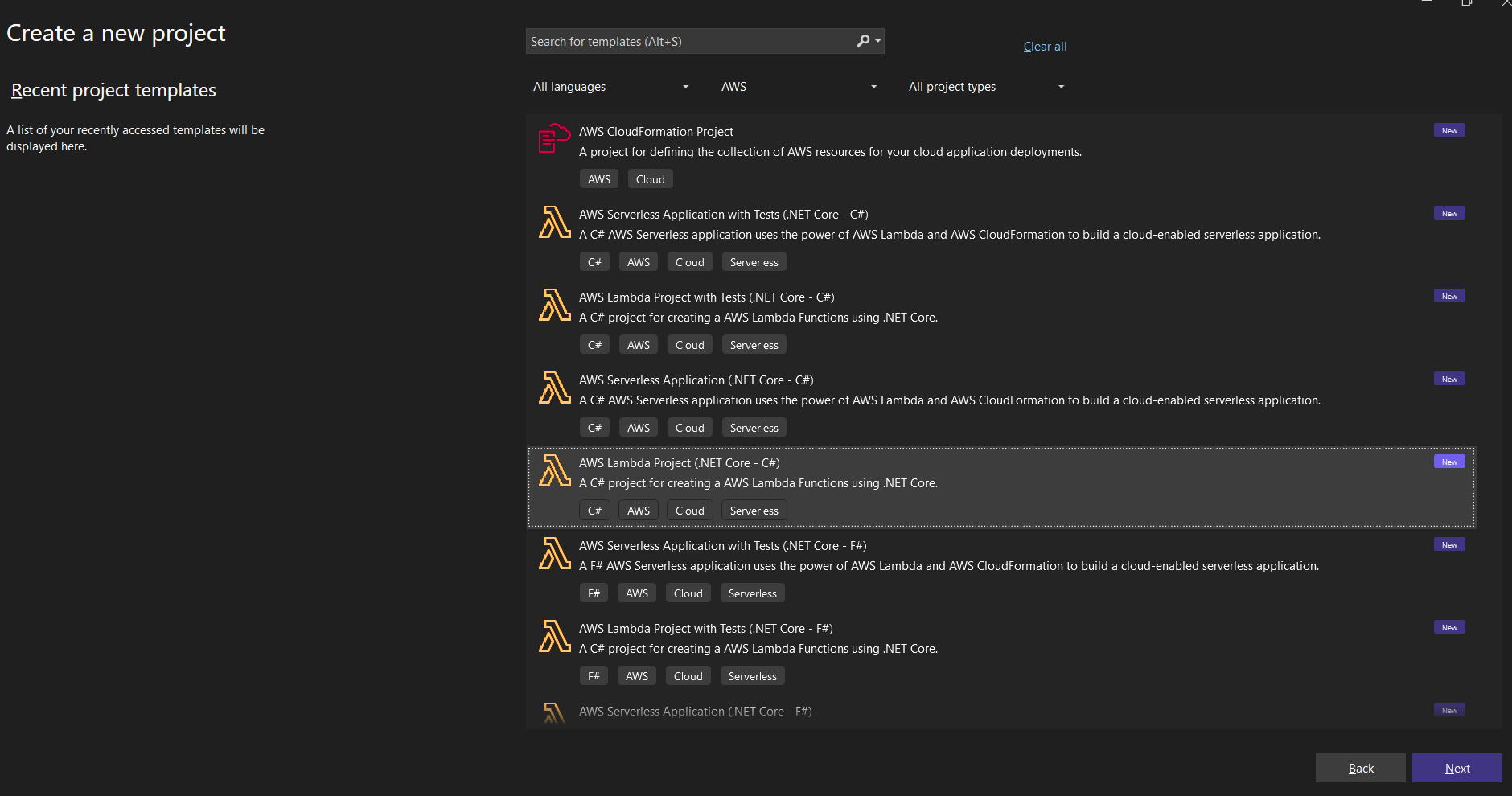Click the lambda icon for AWS Serverless Application with Tests C#
The height and width of the screenshot is (796, 1512).
554,222
